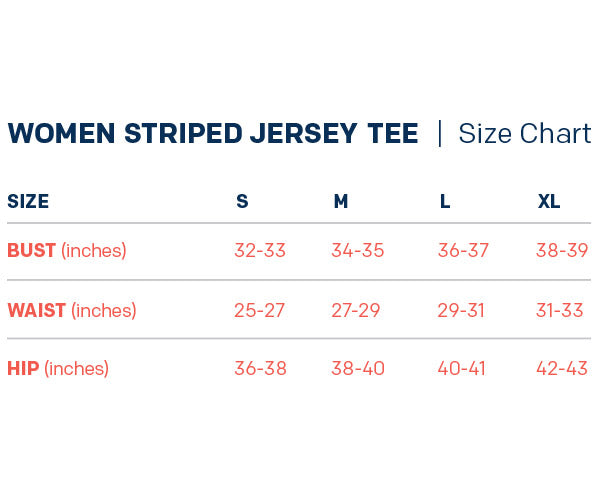Click hip measurement 40-41 for size L
This screenshot has width=600, height=500.
[x=462, y=369]
